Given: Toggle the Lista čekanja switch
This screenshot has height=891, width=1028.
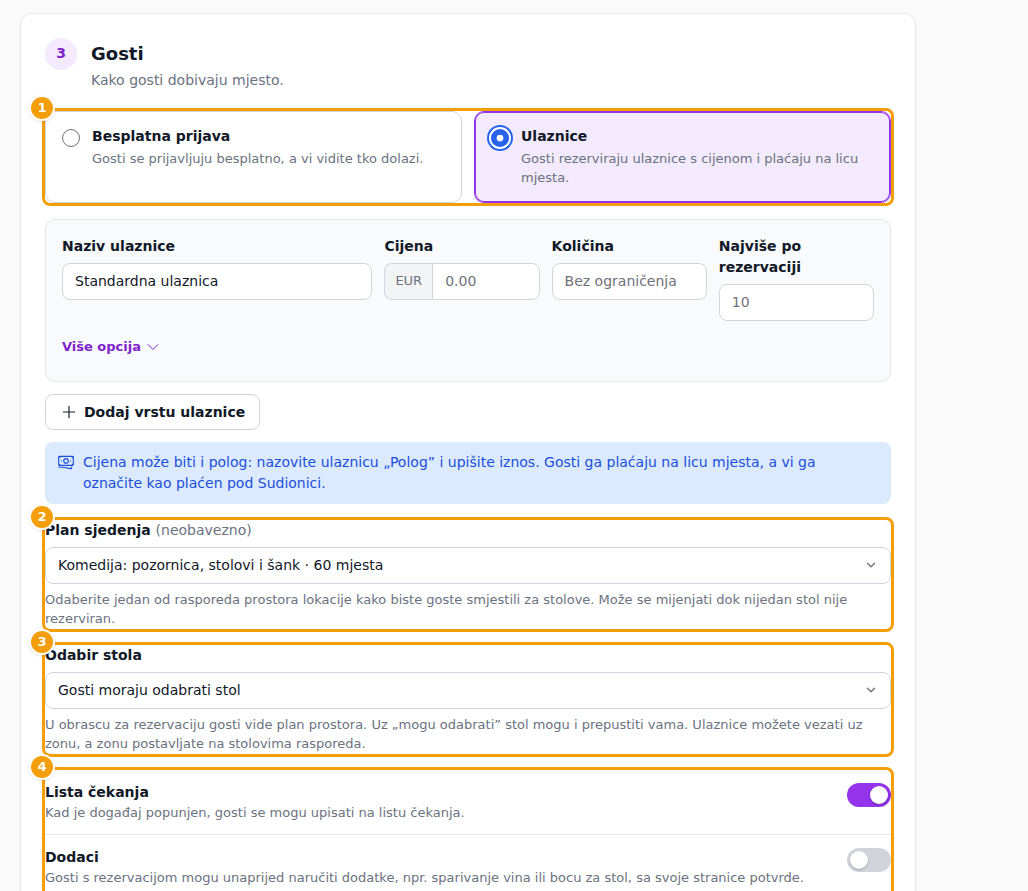Looking at the screenshot, I should pos(868,795).
